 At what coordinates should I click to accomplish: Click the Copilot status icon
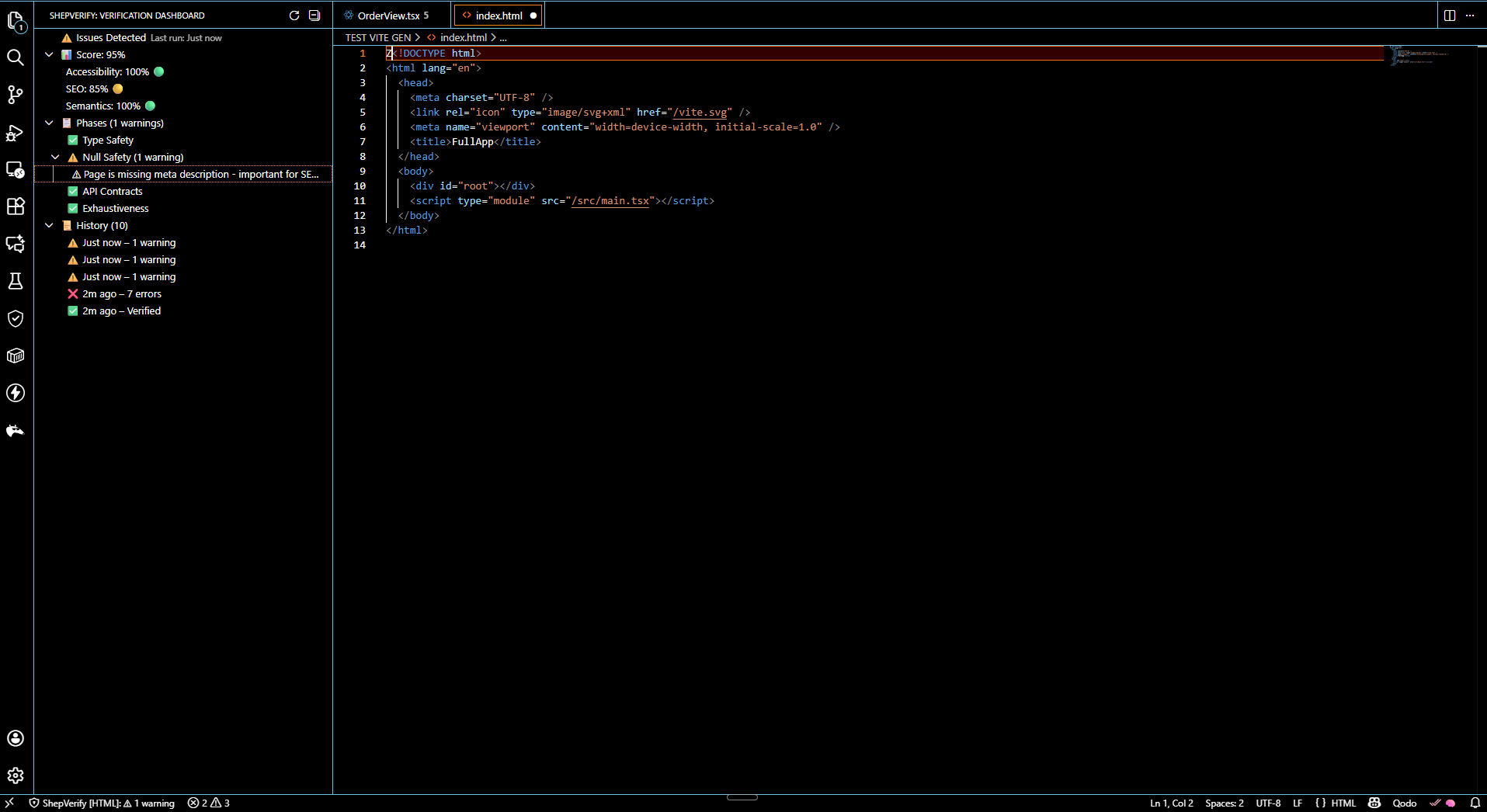click(x=1374, y=803)
